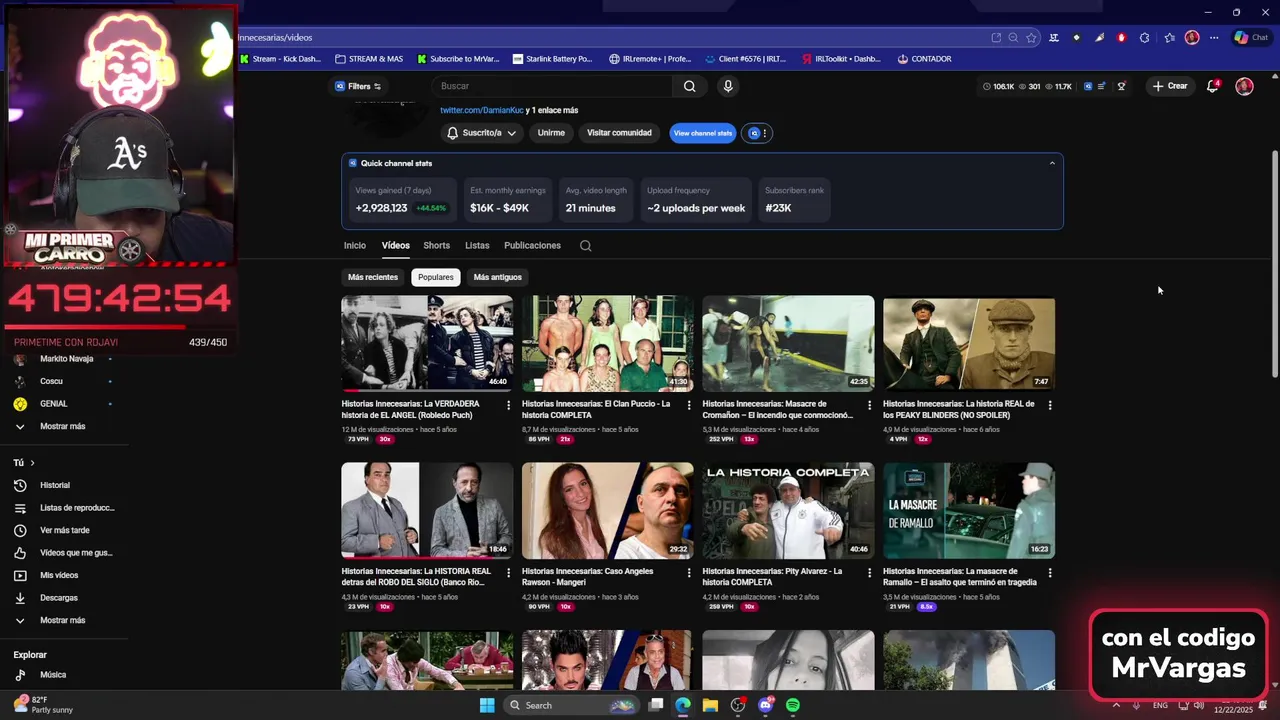Expand Mostrar más under Tú section

(x=64, y=620)
